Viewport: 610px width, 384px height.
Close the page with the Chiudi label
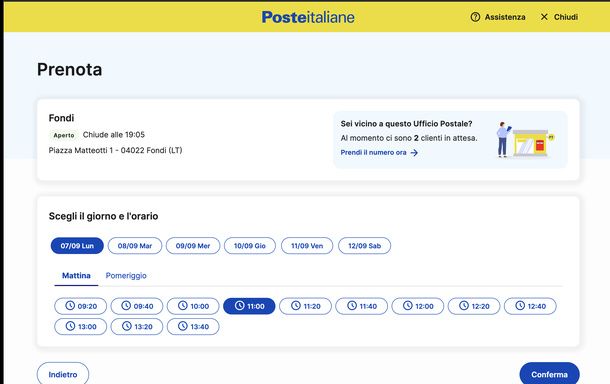pos(566,17)
